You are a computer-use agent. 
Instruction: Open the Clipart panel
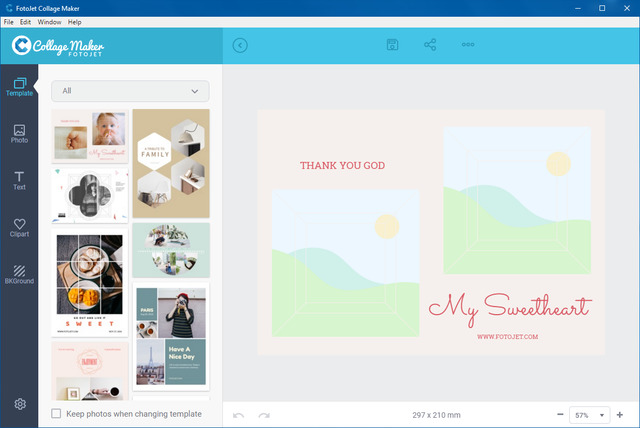point(19,228)
